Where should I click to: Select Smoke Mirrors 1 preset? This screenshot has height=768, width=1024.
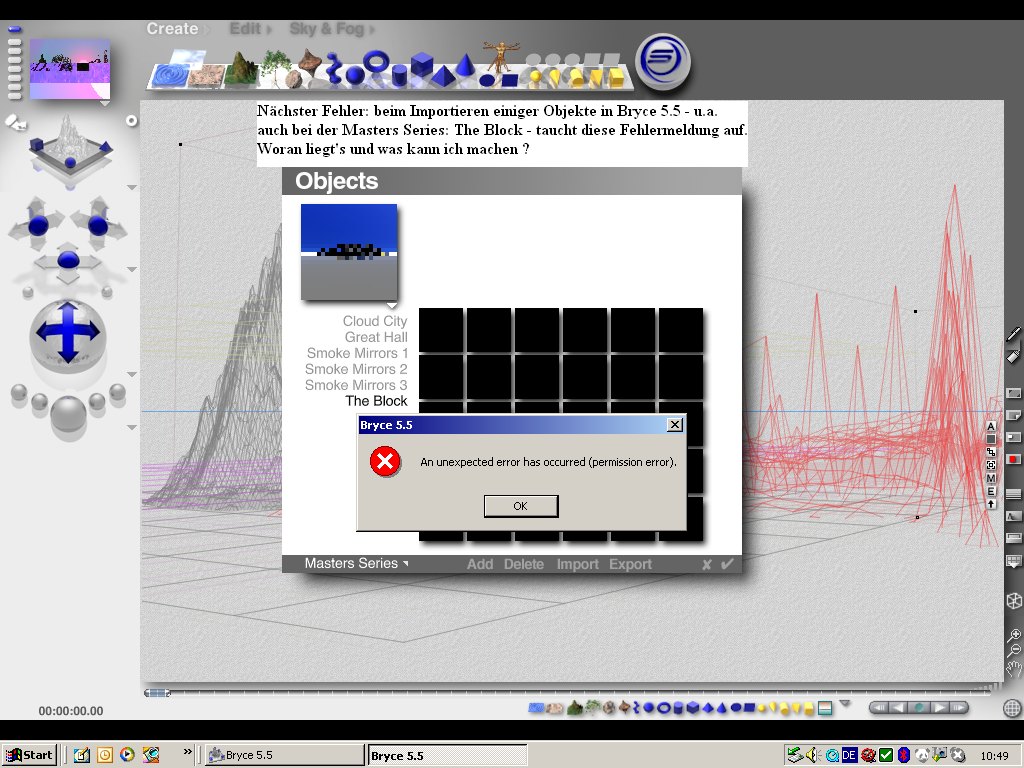tap(357, 353)
